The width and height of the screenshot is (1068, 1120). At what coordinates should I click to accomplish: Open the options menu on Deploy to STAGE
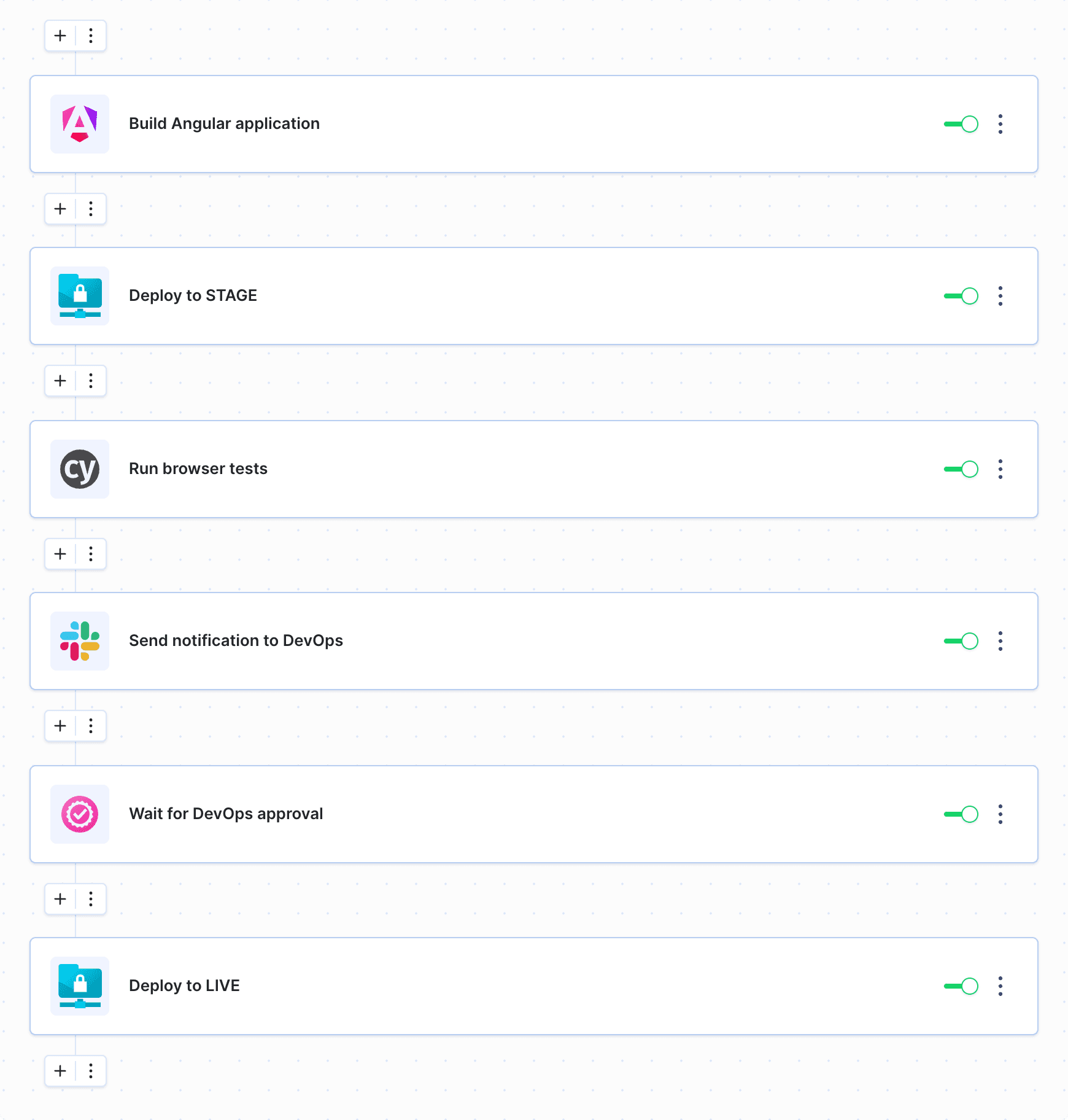(x=1000, y=295)
